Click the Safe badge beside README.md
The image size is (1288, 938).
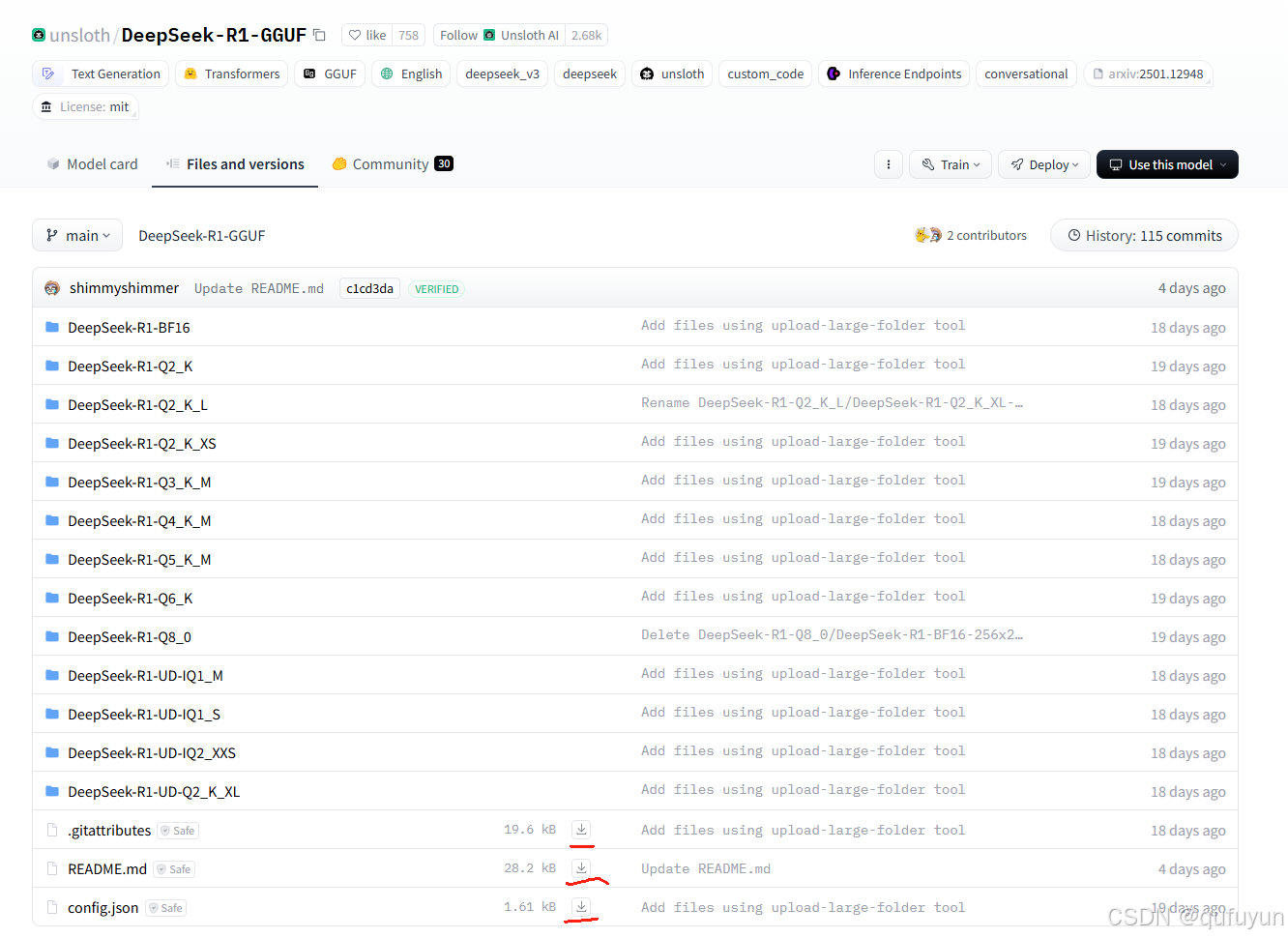pos(174,869)
